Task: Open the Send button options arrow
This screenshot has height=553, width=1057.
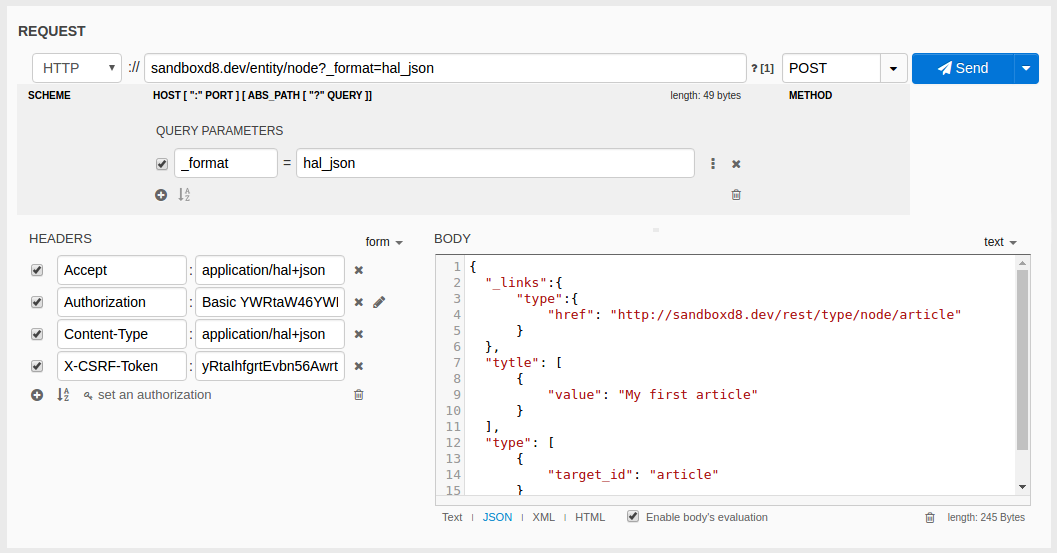Action: 1027,68
